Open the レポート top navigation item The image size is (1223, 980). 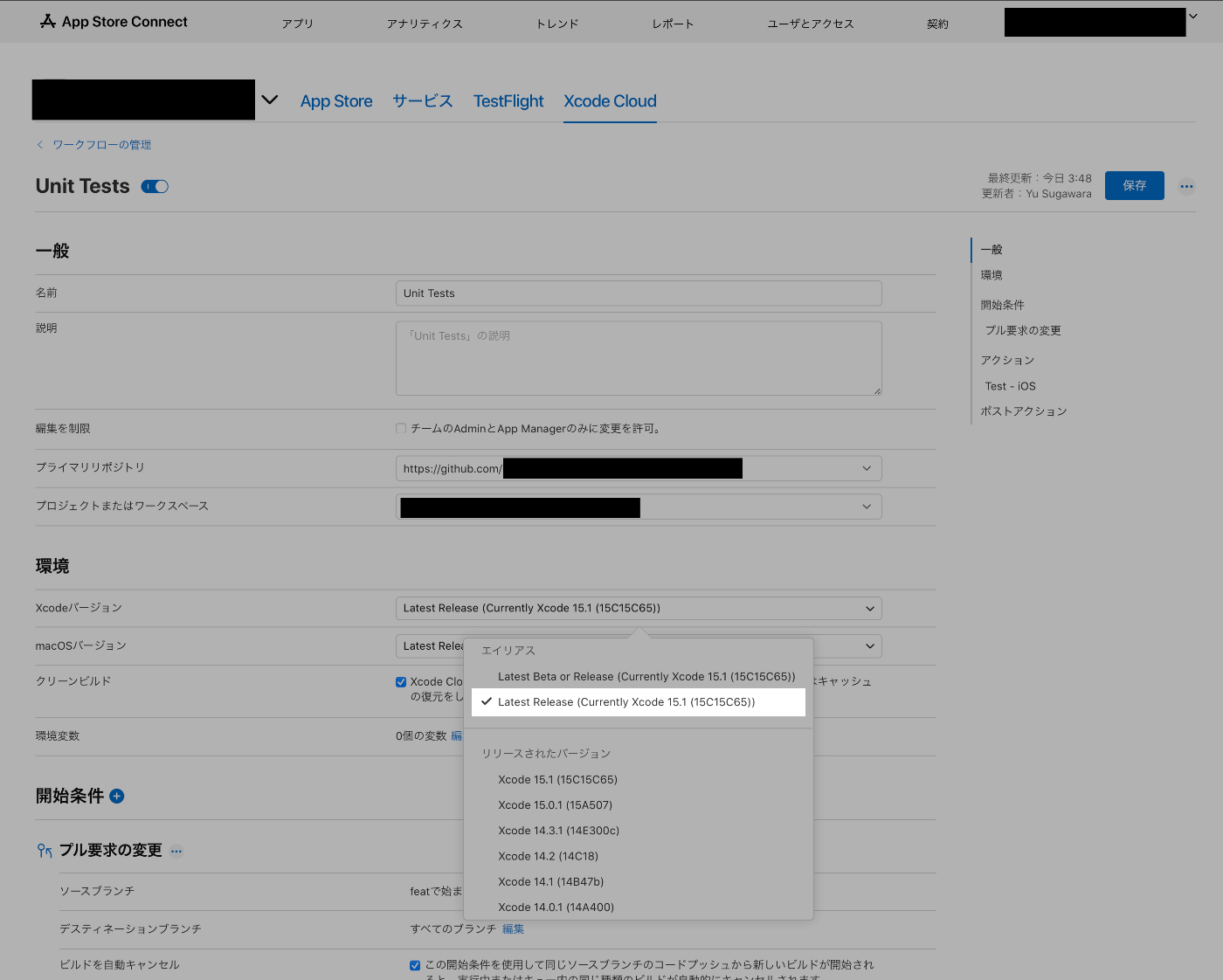(673, 24)
